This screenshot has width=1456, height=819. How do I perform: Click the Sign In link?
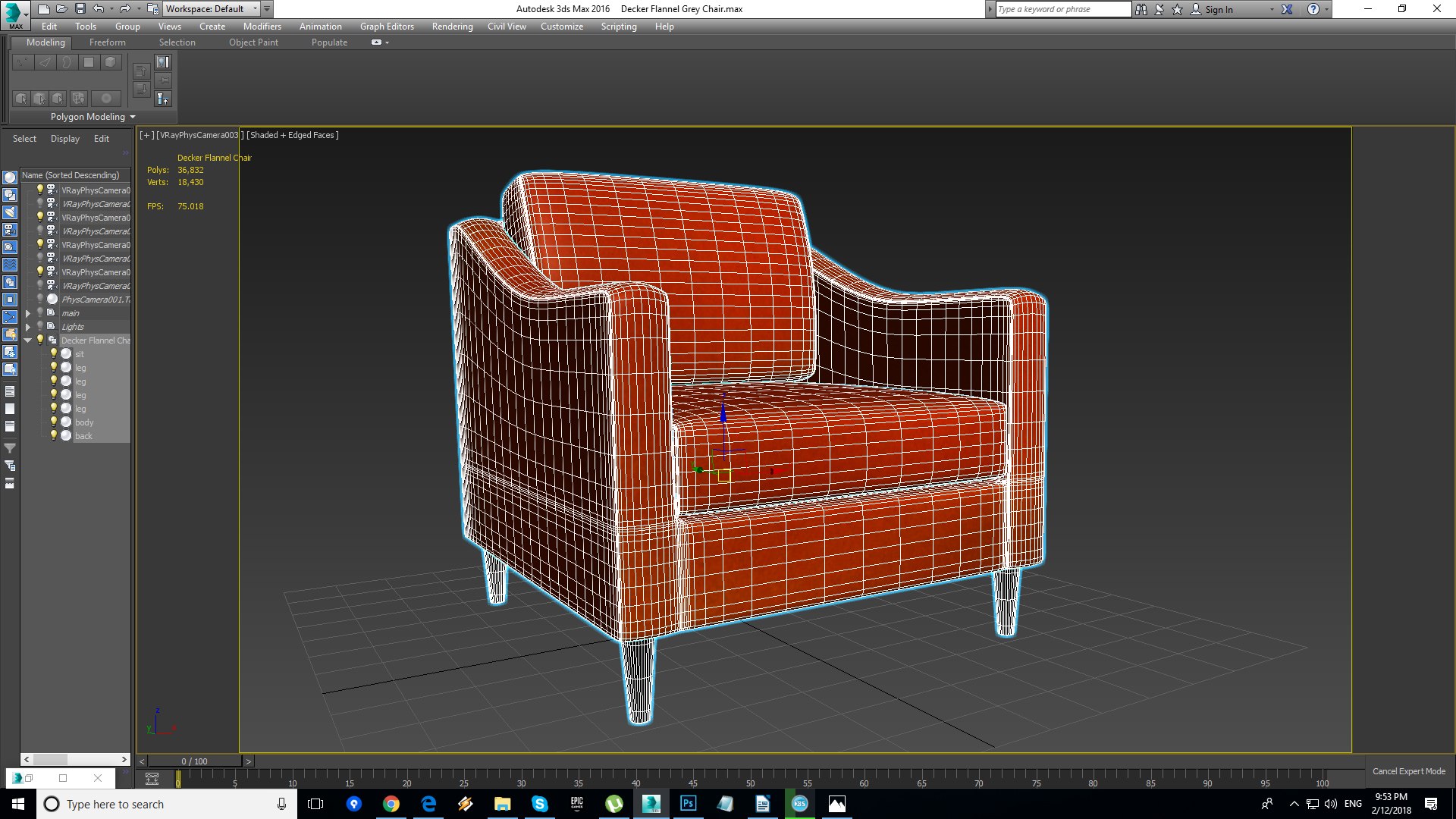(x=1219, y=10)
